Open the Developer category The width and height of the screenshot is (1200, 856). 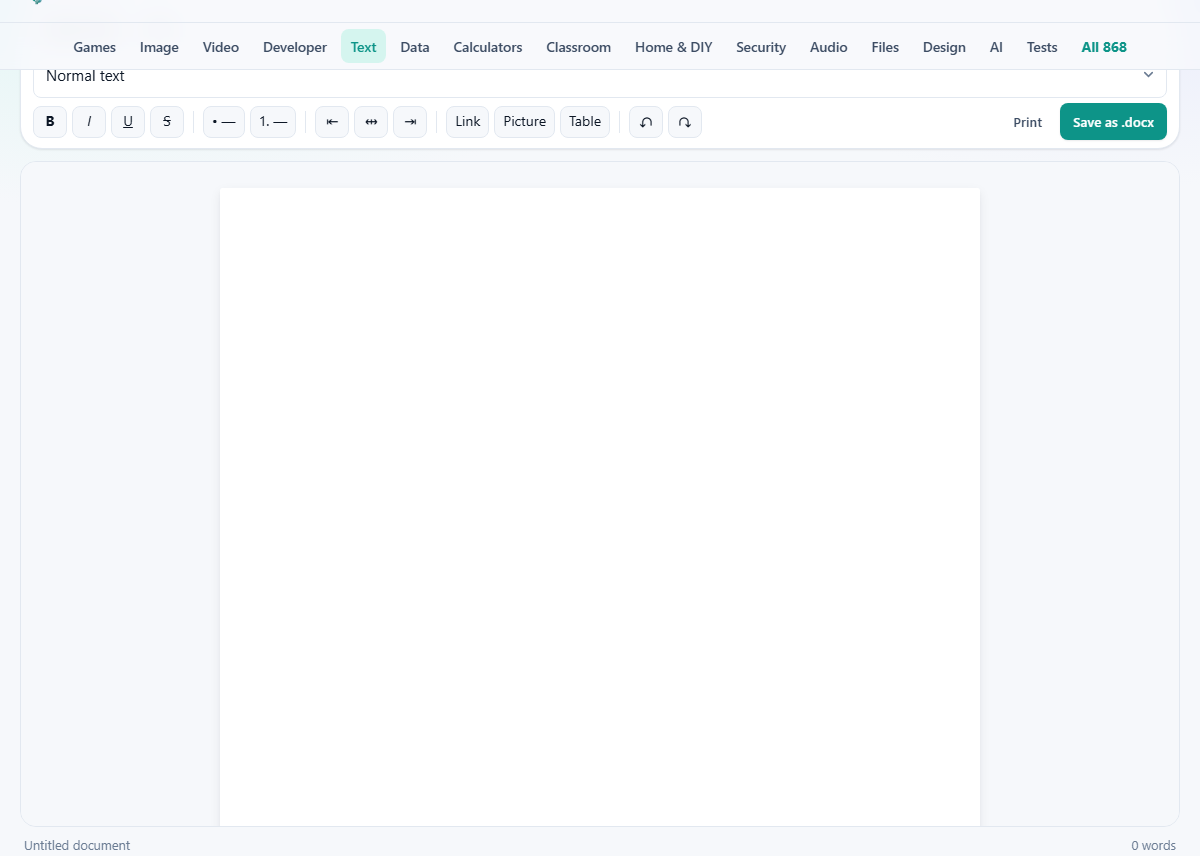click(295, 47)
